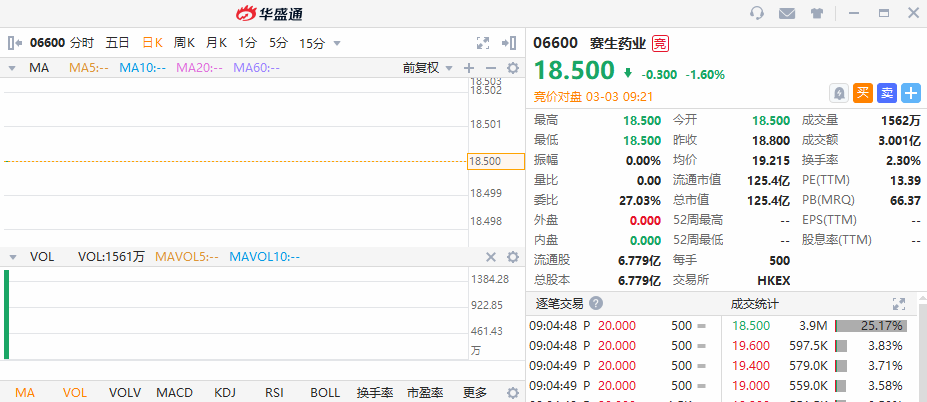Screen dimensions: 927x402
Task: Click the blue 卖 sell button
Action: pyautogui.click(x=887, y=93)
